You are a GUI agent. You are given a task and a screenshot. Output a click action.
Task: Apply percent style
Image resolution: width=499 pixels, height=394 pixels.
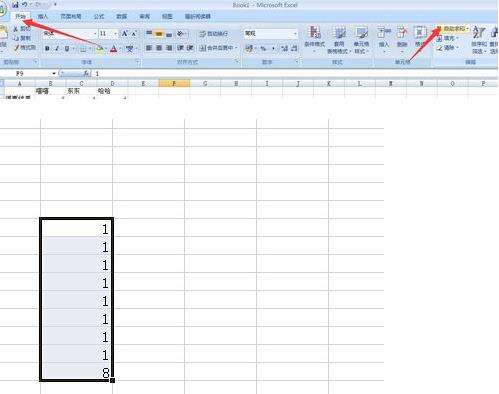click(x=263, y=49)
